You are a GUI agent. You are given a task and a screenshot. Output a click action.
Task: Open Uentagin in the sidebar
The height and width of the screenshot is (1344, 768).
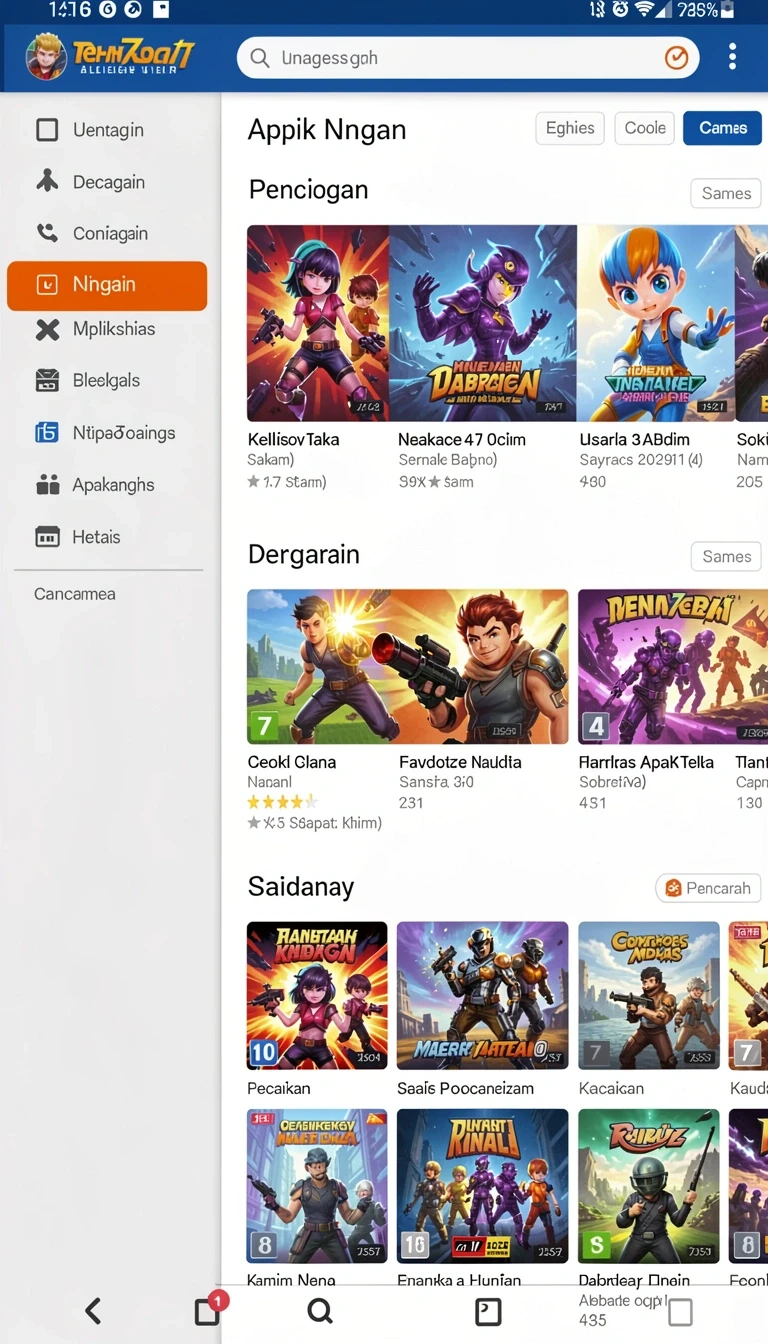click(108, 130)
